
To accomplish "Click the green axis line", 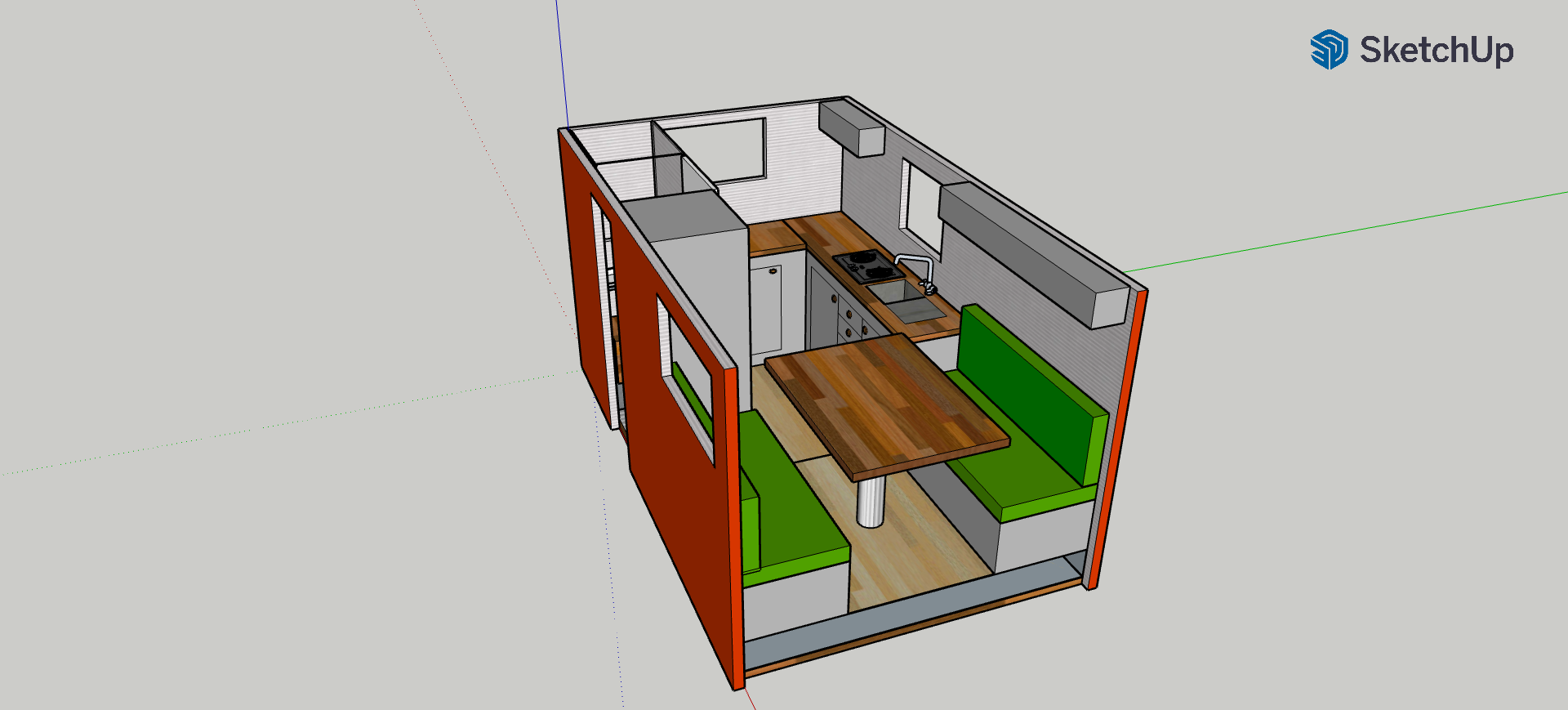I will click(1347, 232).
